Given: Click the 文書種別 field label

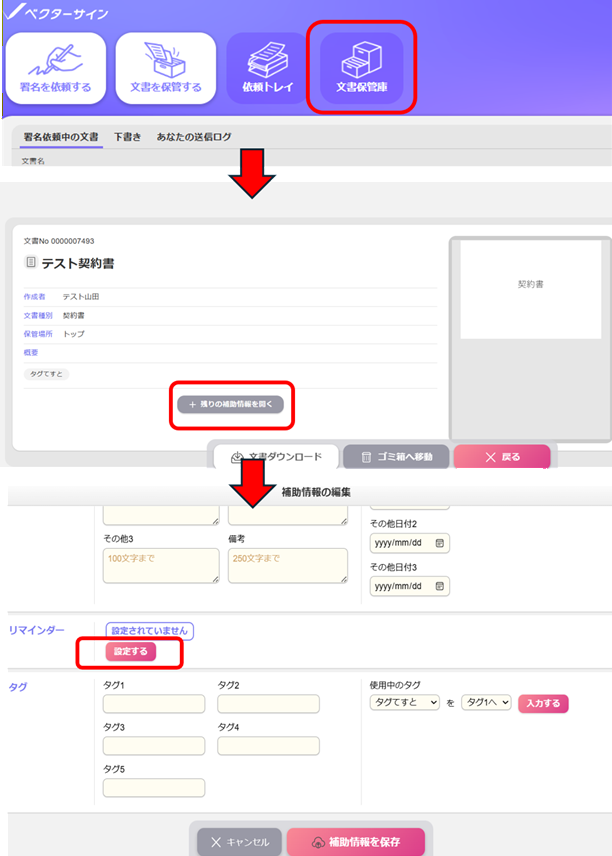Looking at the screenshot, I should tap(38, 316).
